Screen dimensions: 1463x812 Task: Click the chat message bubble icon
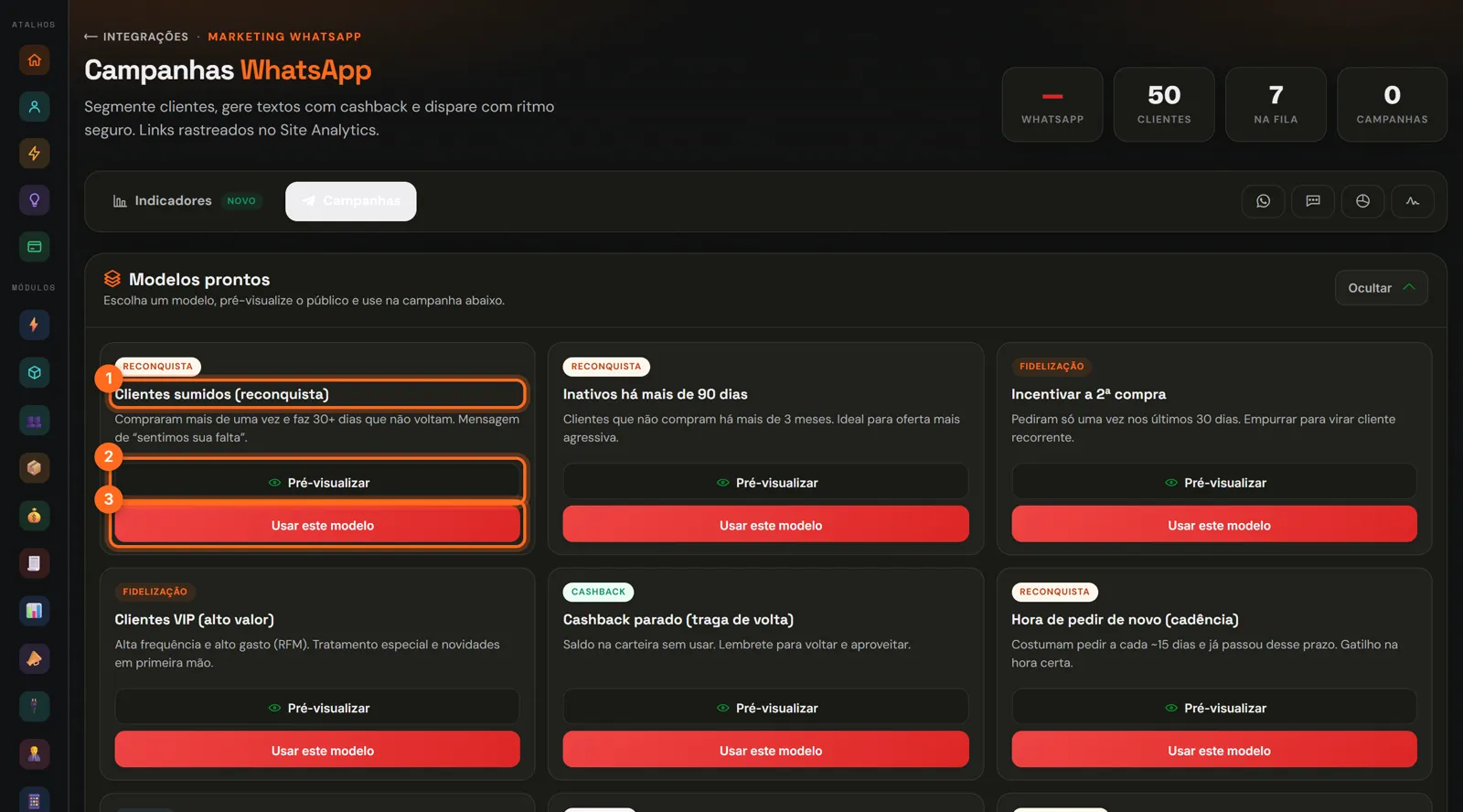click(x=1313, y=201)
